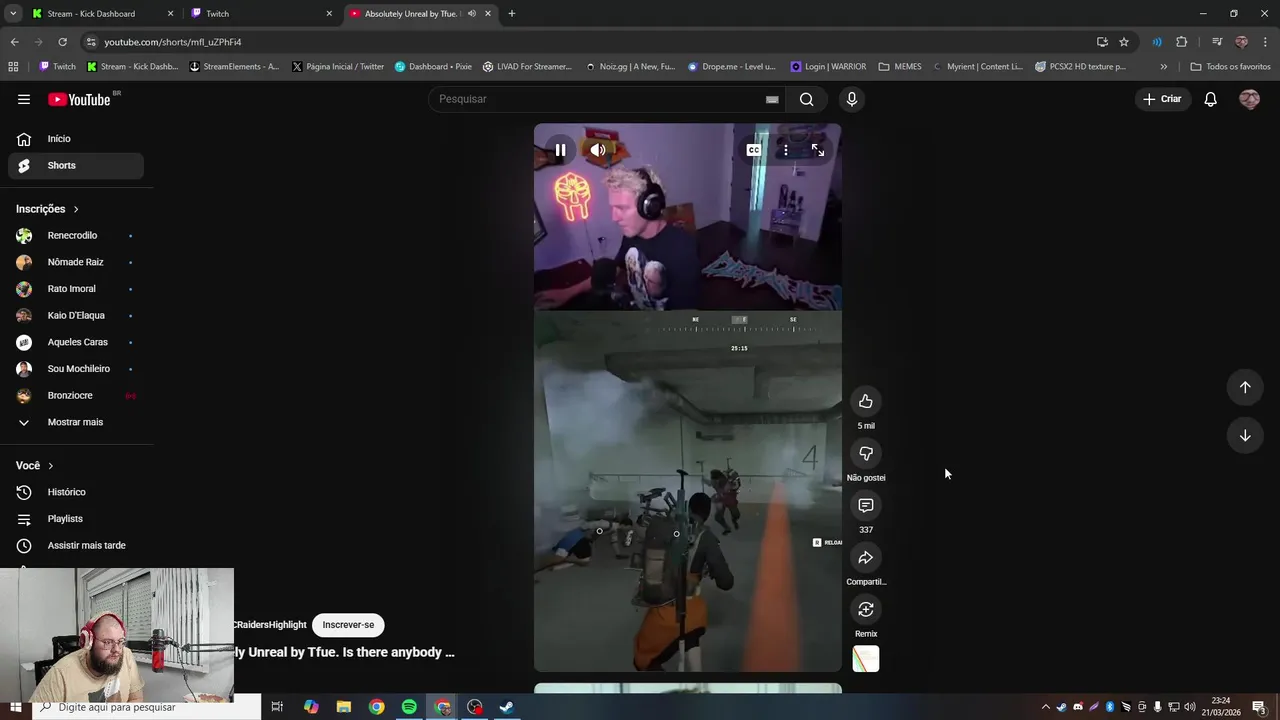This screenshot has height=720, width=1280.
Task: Go to previous Short with up arrow
Action: point(1245,387)
